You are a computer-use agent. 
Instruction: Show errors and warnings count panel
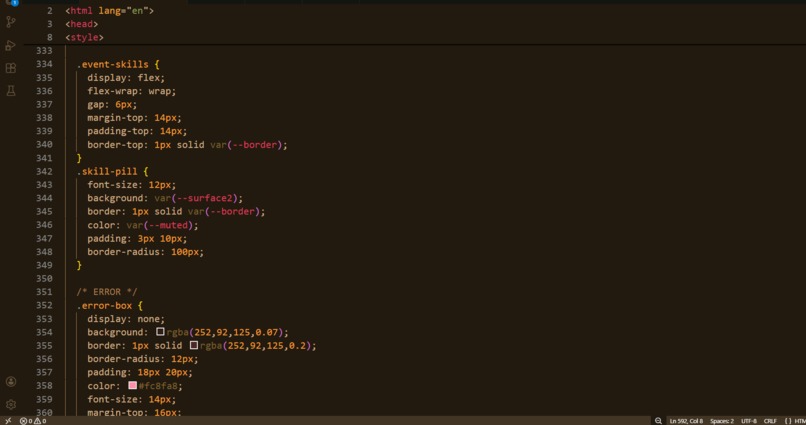(33, 421)
